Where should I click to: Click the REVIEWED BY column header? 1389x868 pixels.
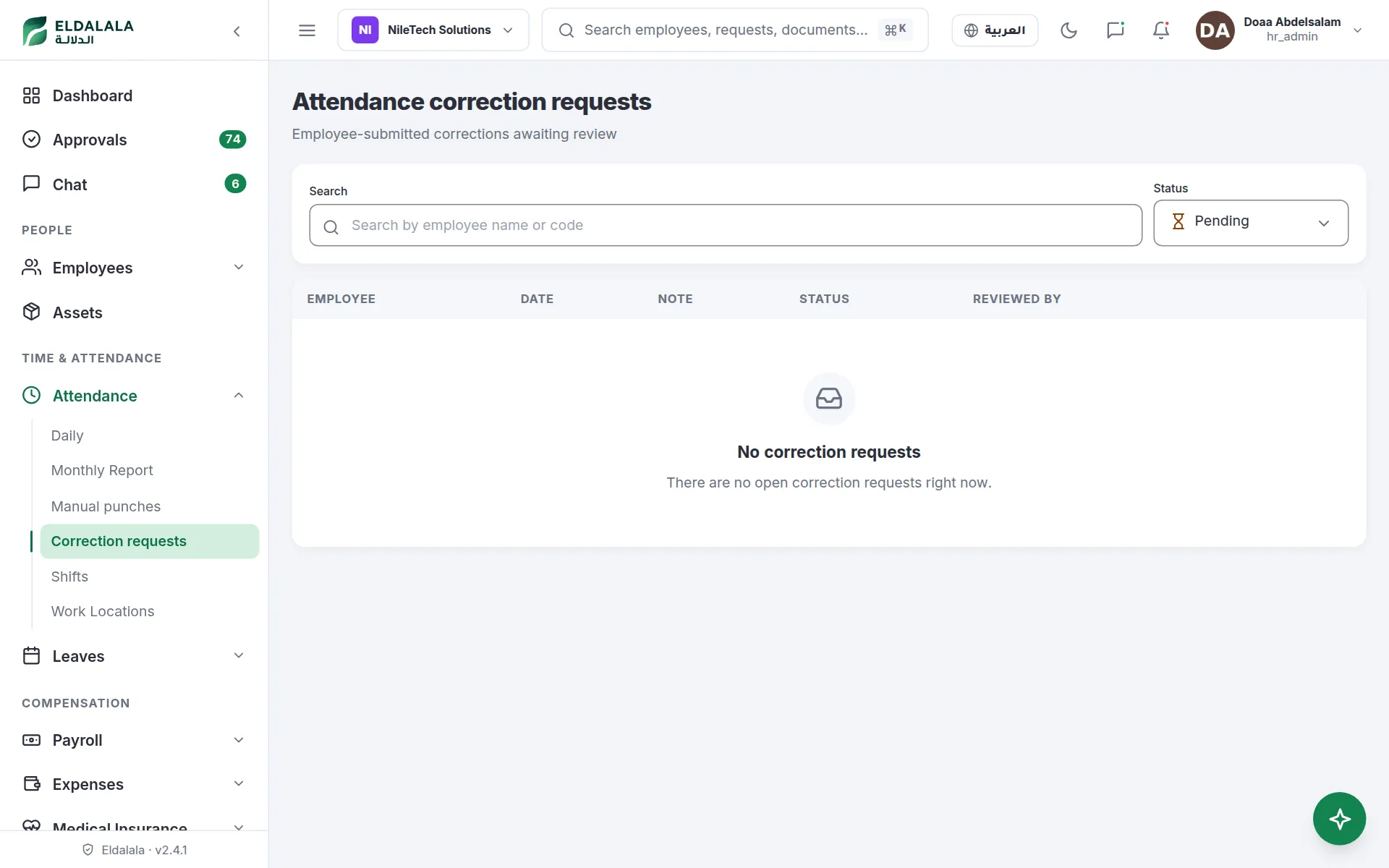click(1016, 299)
